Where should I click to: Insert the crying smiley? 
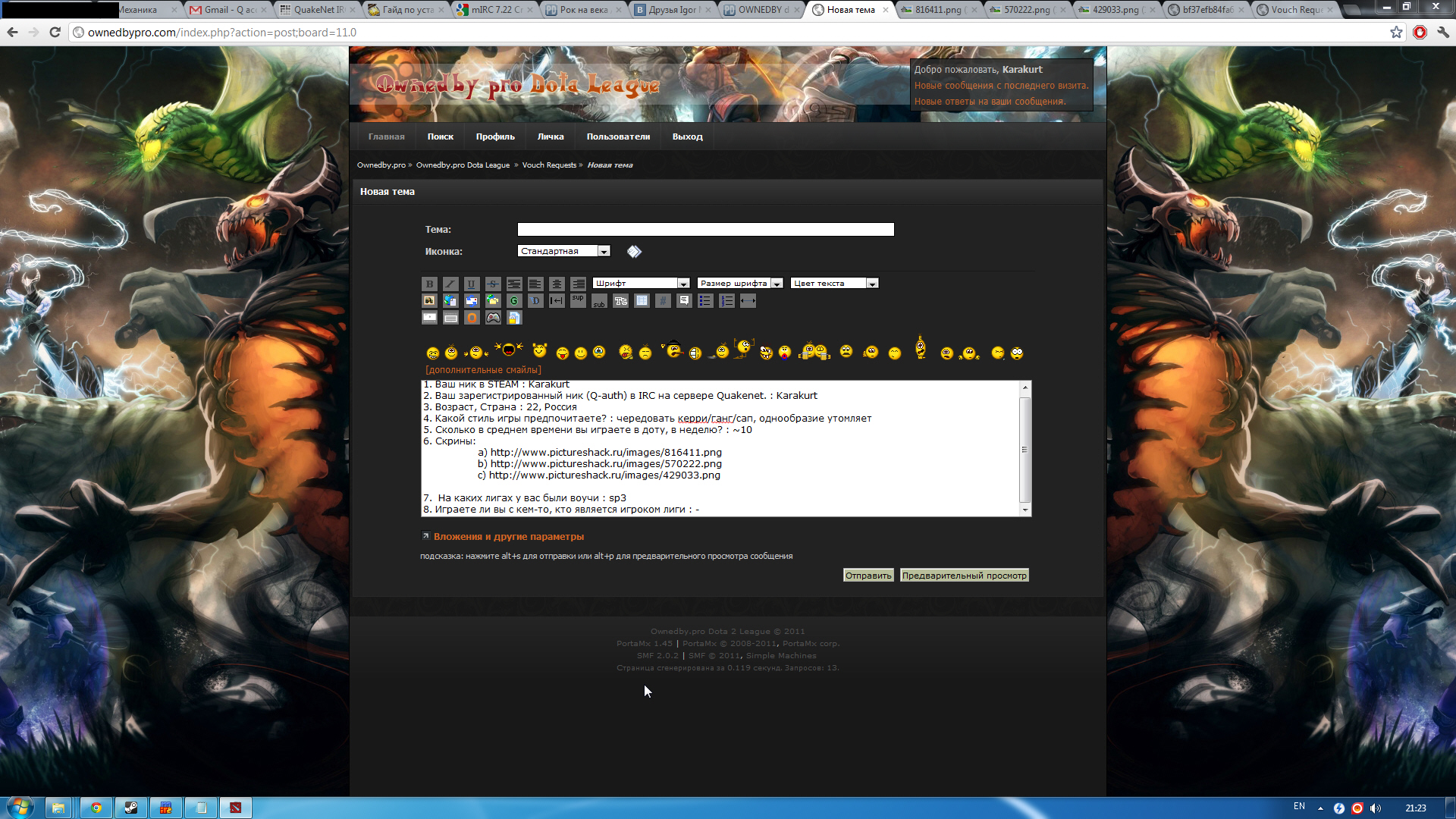(599, 353)
